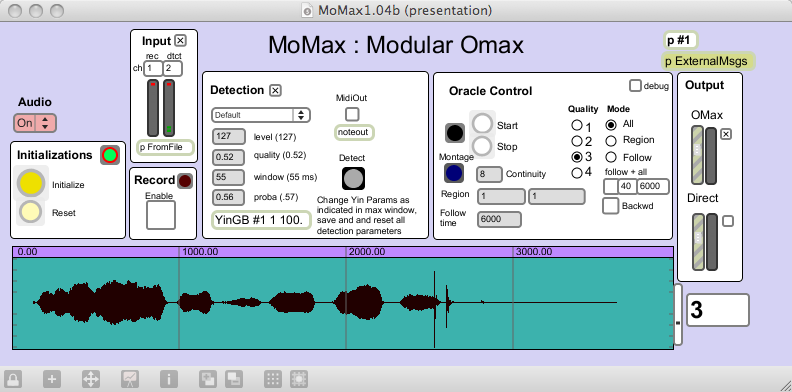Click the p ExternalMsgs subpatcher box
Screen dimensions: 792x392
pos(708,62)
